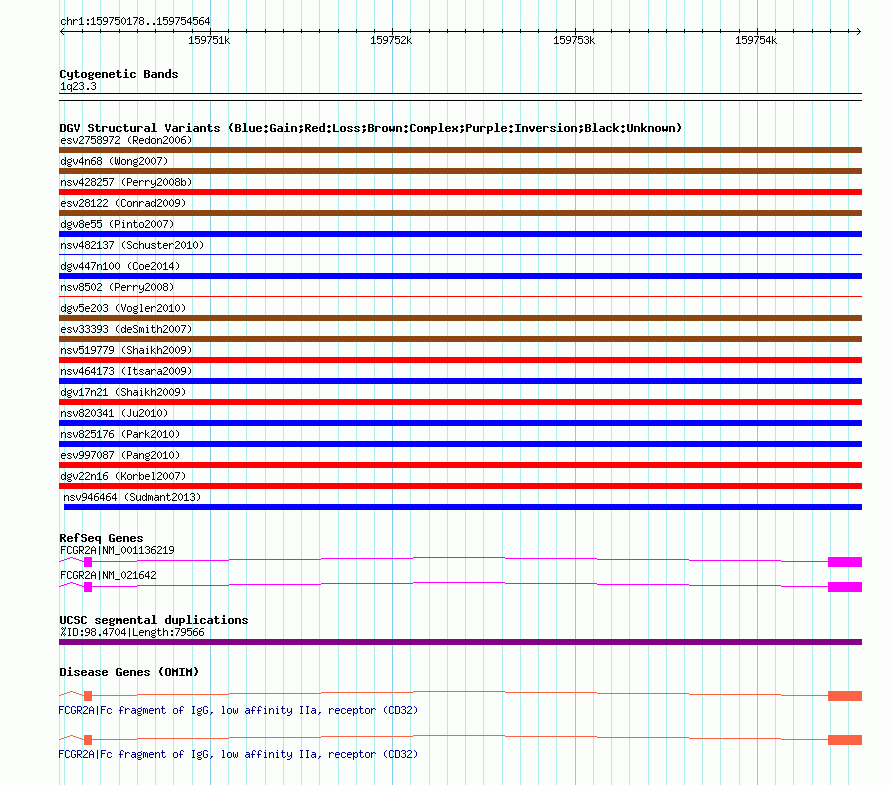The width and height of the screenshot is (890, 785).
Task: Click the purple segmental duplication bar
Action: click(460, 642)
